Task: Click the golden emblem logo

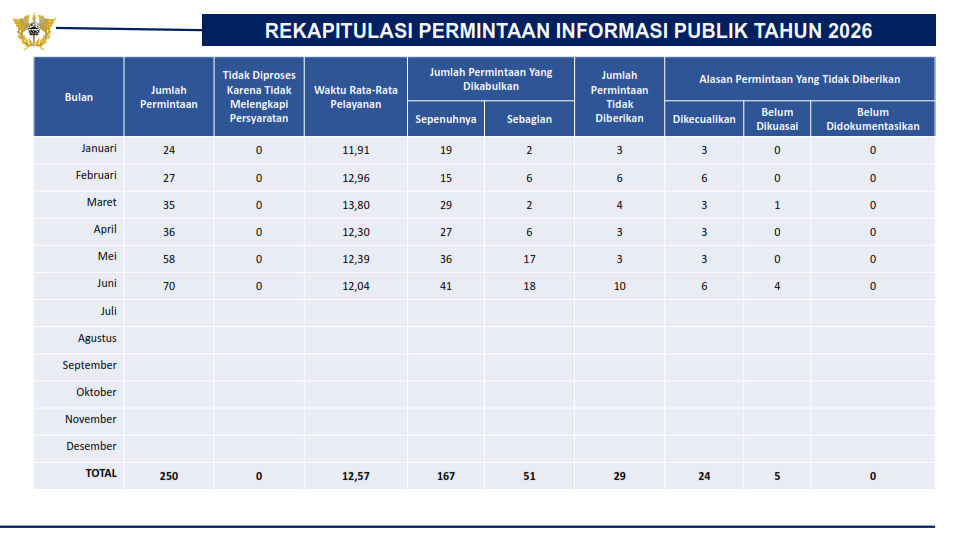Action: point(34,31)
